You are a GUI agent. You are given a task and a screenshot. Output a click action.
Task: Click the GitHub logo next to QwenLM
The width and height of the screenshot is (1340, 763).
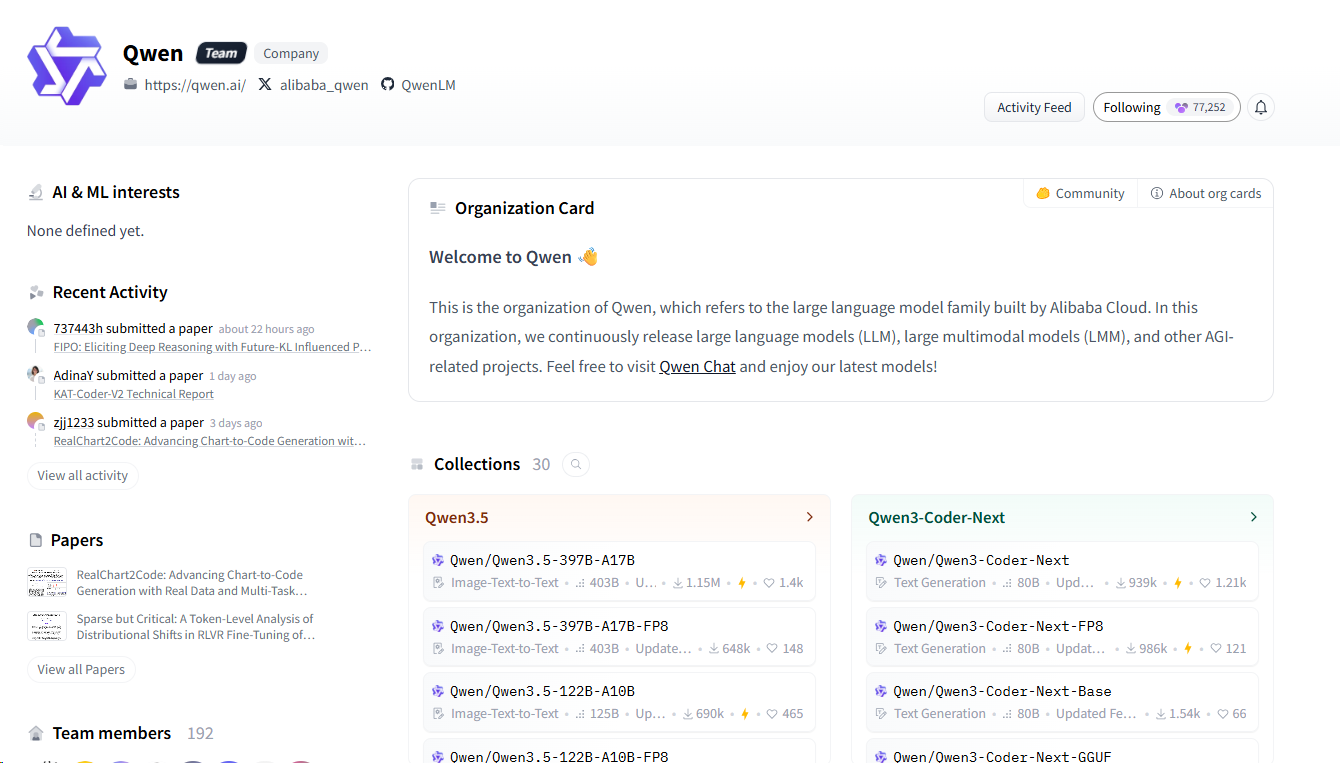pos(388,85)
